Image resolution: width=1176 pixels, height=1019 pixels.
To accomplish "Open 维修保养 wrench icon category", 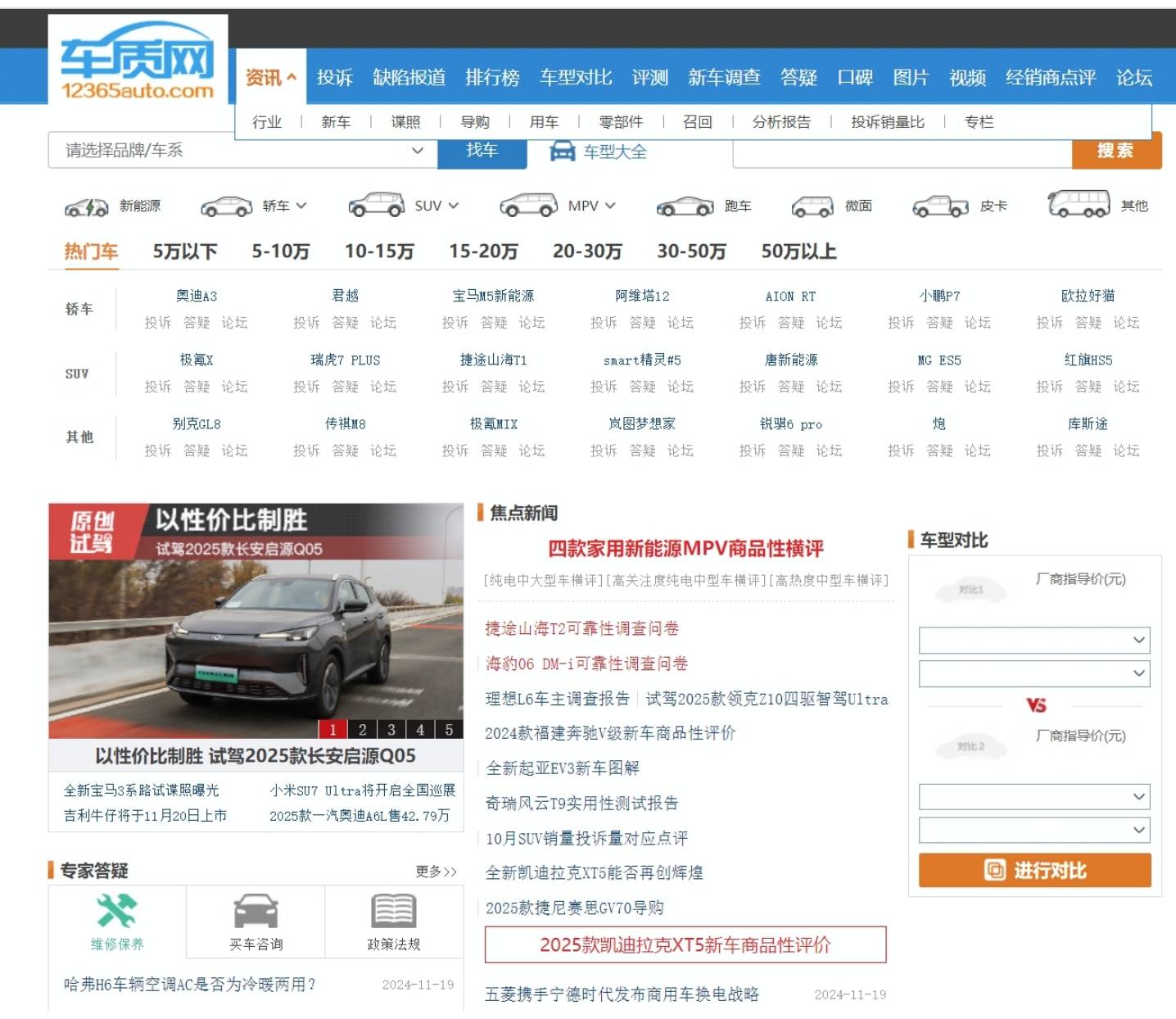I will (x=116, y=910).
